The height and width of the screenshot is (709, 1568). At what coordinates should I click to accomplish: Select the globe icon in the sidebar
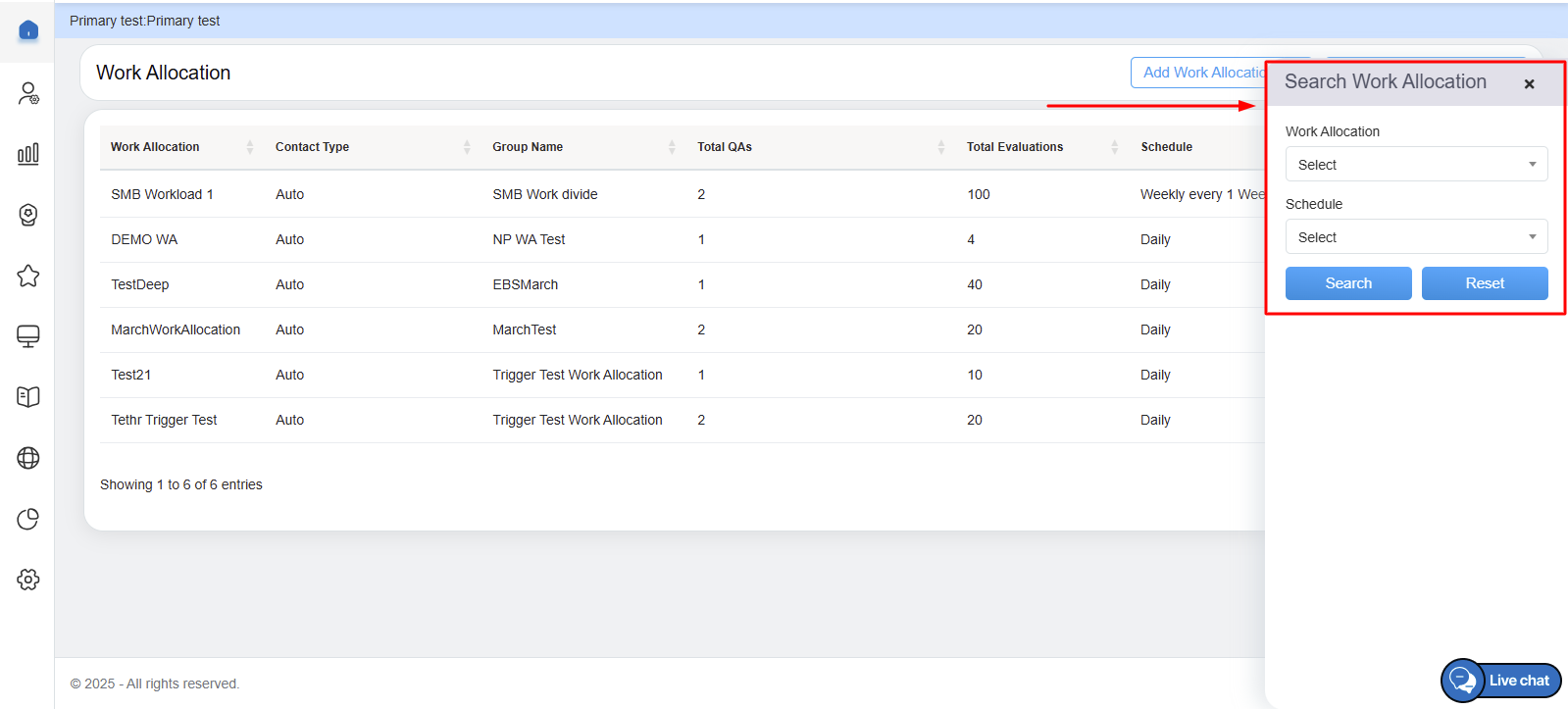(x=28, y=458)
